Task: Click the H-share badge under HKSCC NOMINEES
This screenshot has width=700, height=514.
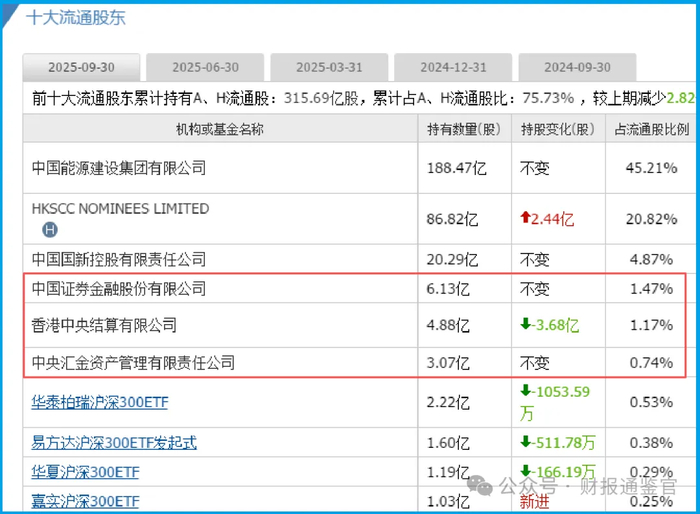Action: coord(50,230)
